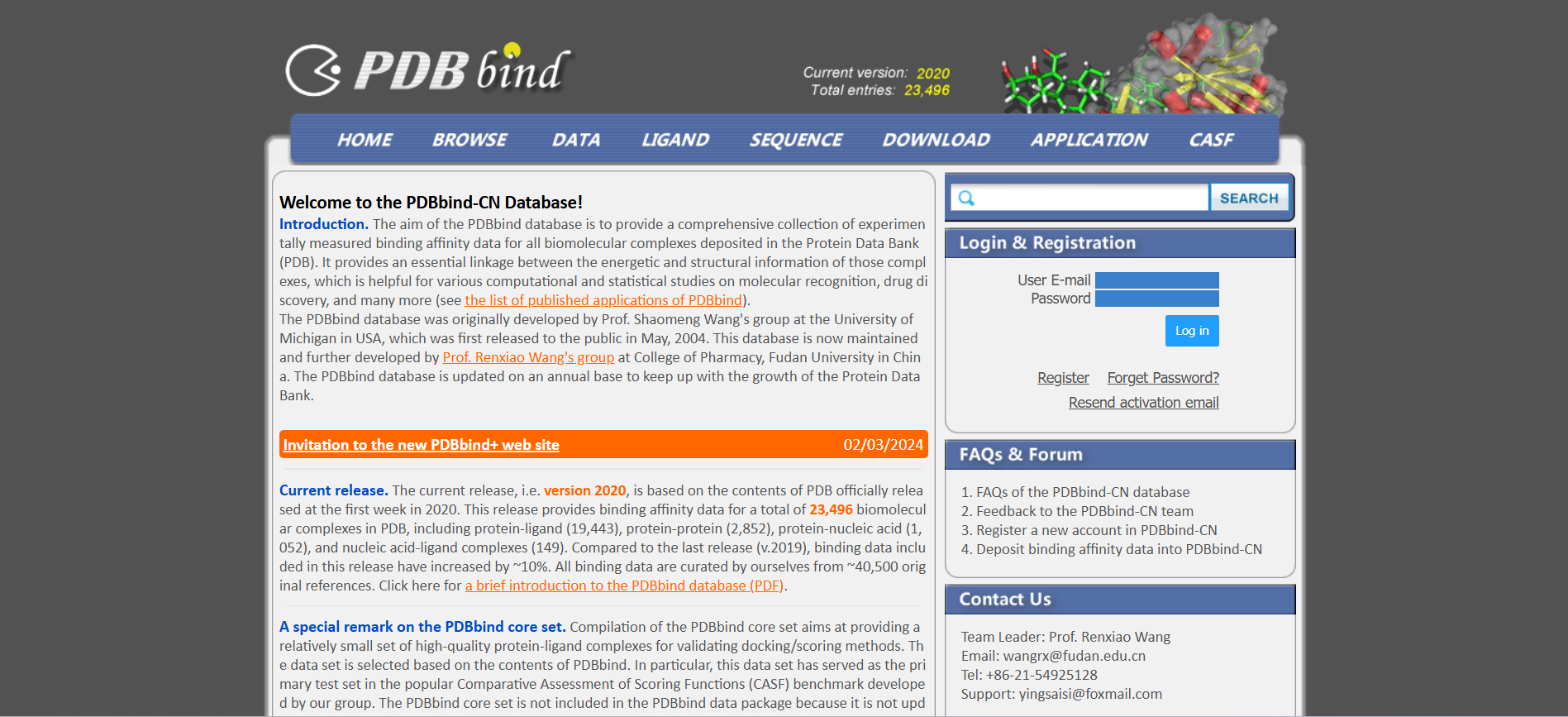Screen dimensions: 1568x717
Task: Click the PDBbind logo
Action: click(428, 69)
